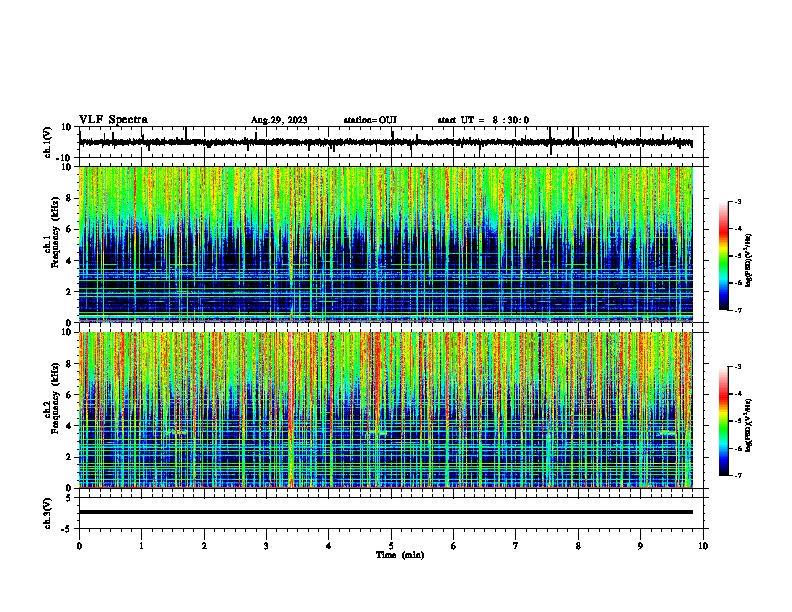Click the ch.2 "Frequency (kHz)" axis label
792x612 pixels.
click(x=55, y=397)
